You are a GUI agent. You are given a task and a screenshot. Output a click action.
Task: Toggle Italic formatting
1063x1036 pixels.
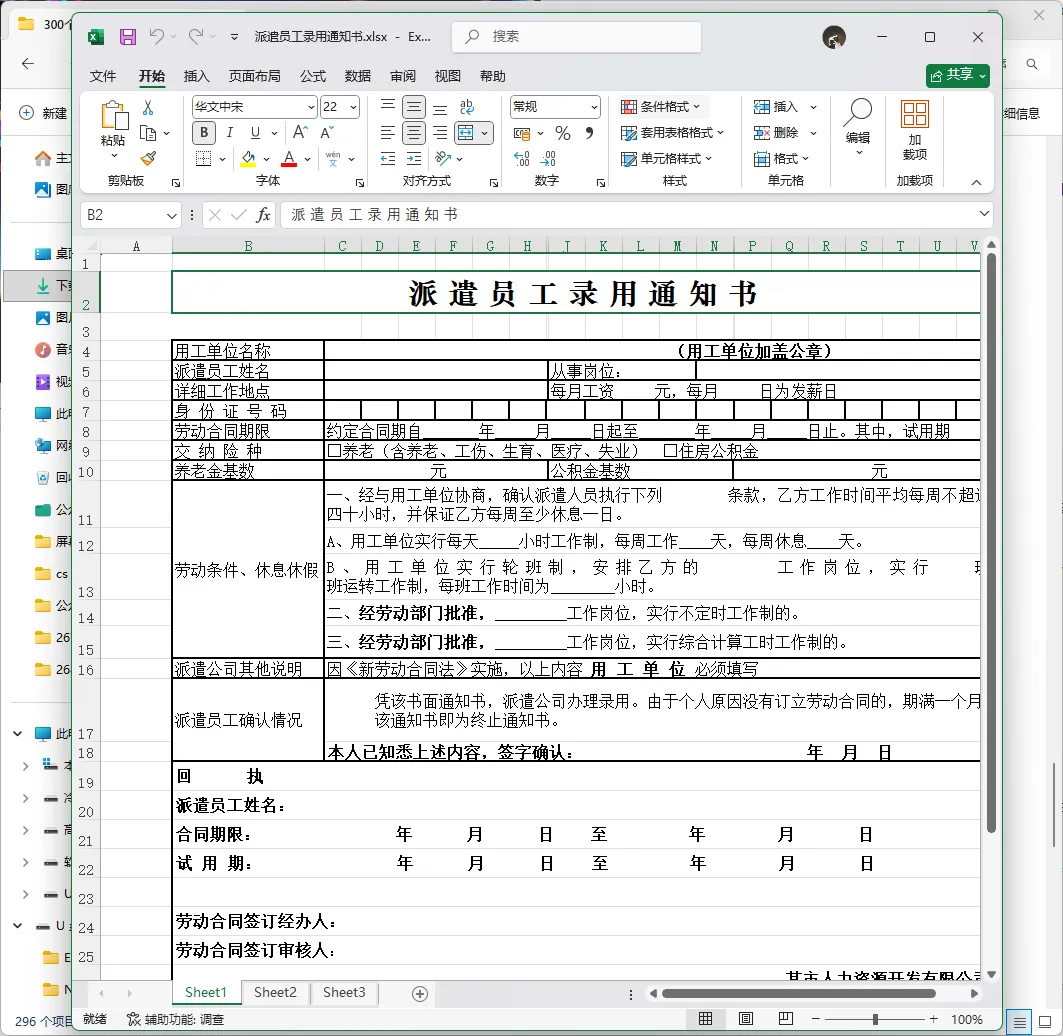pyautogui.click(x=230, y=133)
